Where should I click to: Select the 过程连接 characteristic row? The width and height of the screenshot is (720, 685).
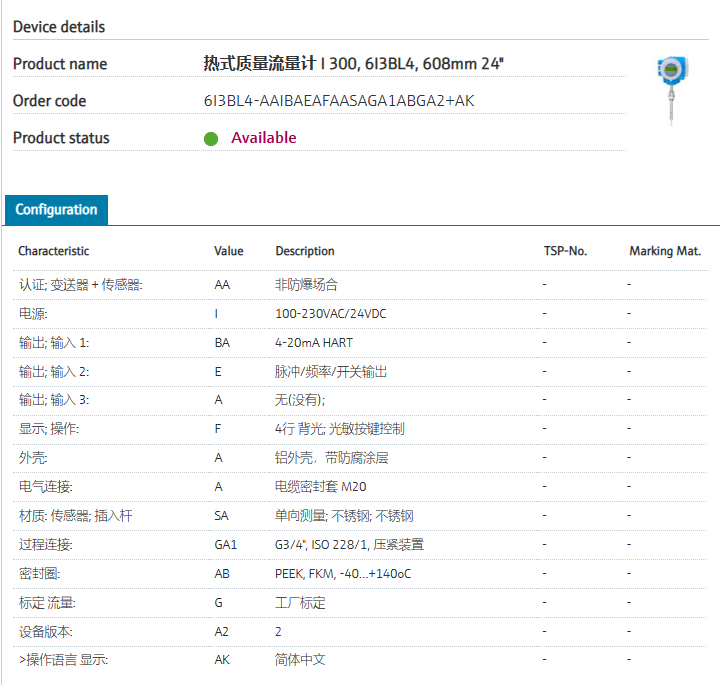click(46, 545)
